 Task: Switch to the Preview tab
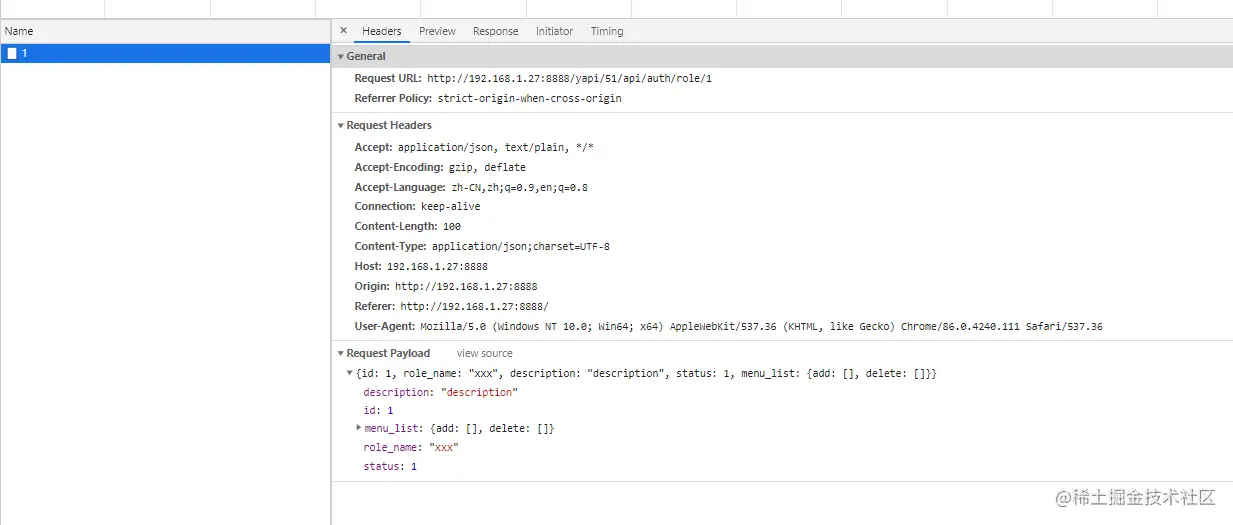tap(437, 31)
